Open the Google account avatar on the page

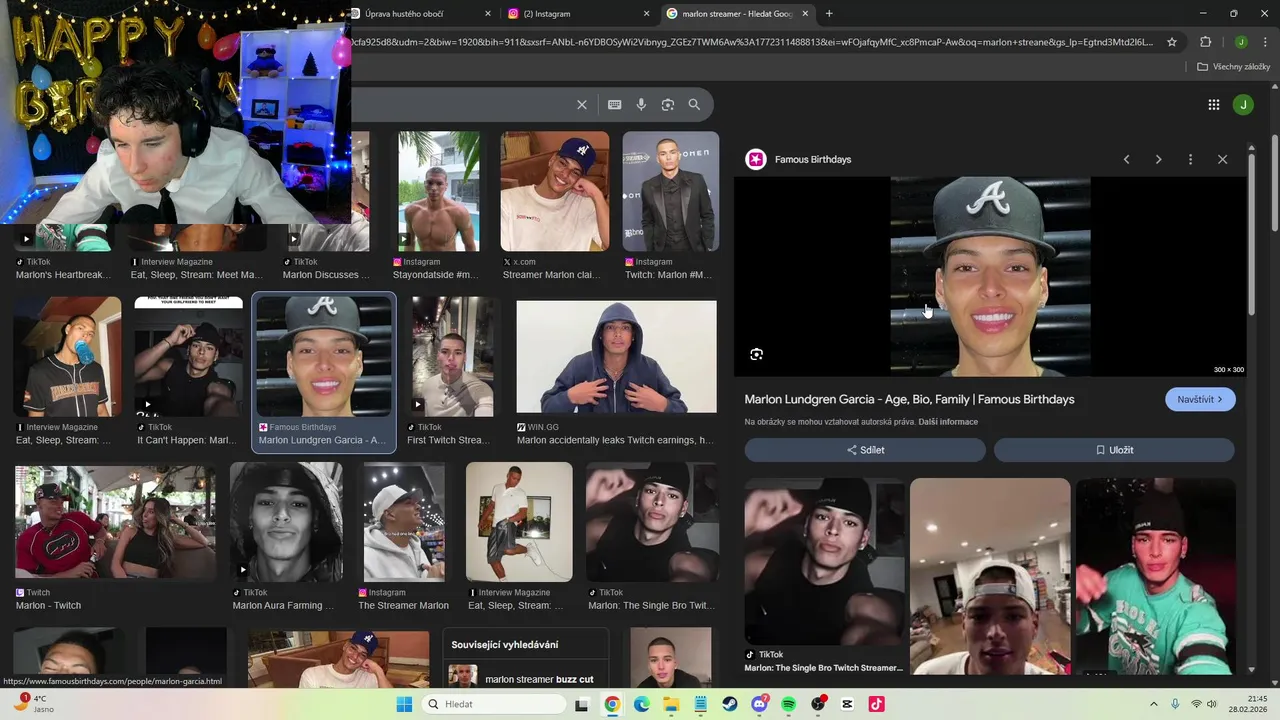pyautogui.click(x=1243, y=104)
